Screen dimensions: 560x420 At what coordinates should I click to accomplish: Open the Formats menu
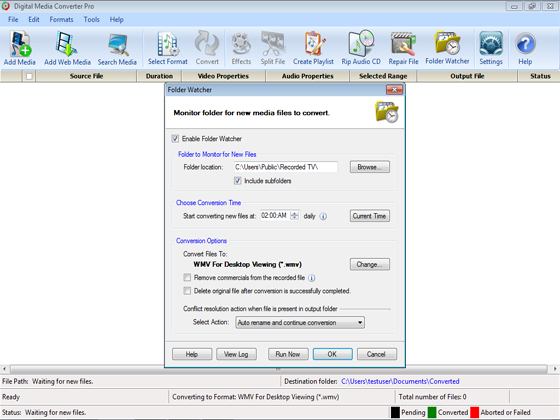(x=61, y=20)
